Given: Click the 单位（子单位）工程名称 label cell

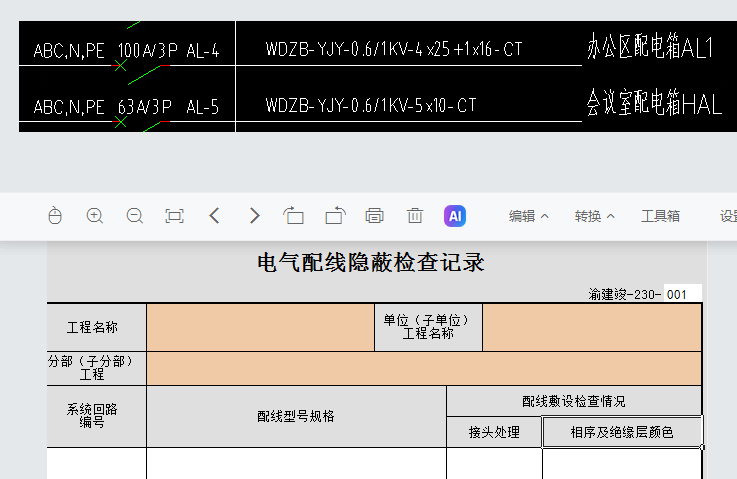Looking at the screenshot, I should [x=428, y=327].
